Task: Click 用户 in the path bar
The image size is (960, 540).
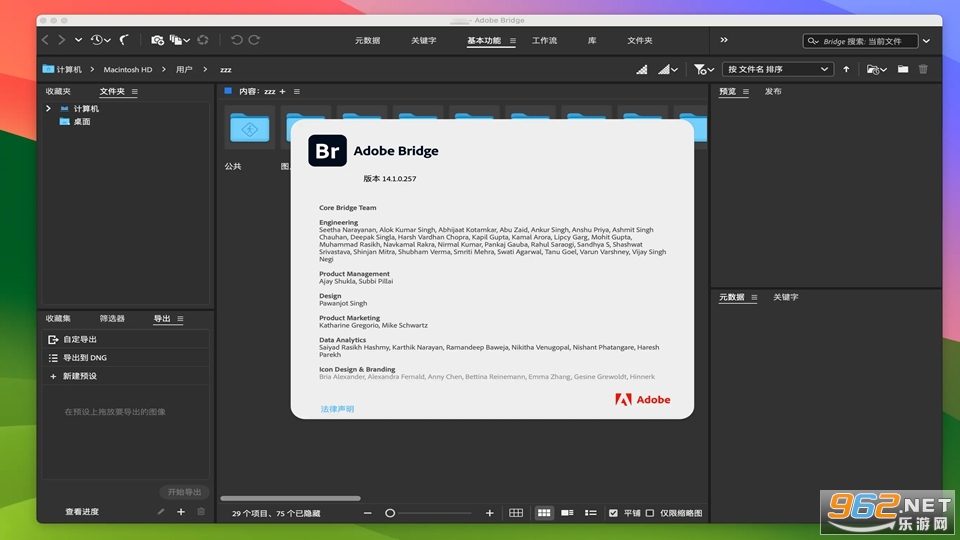Action: tap(184, 69)
